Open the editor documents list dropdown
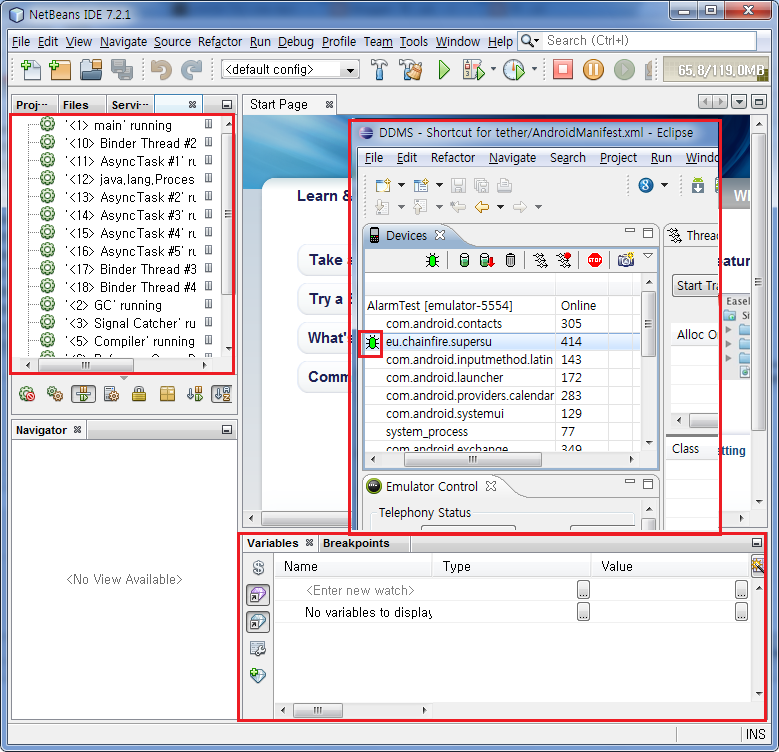Image resolution: width=779 pixels, height=752 pixels. coord(739,102)
